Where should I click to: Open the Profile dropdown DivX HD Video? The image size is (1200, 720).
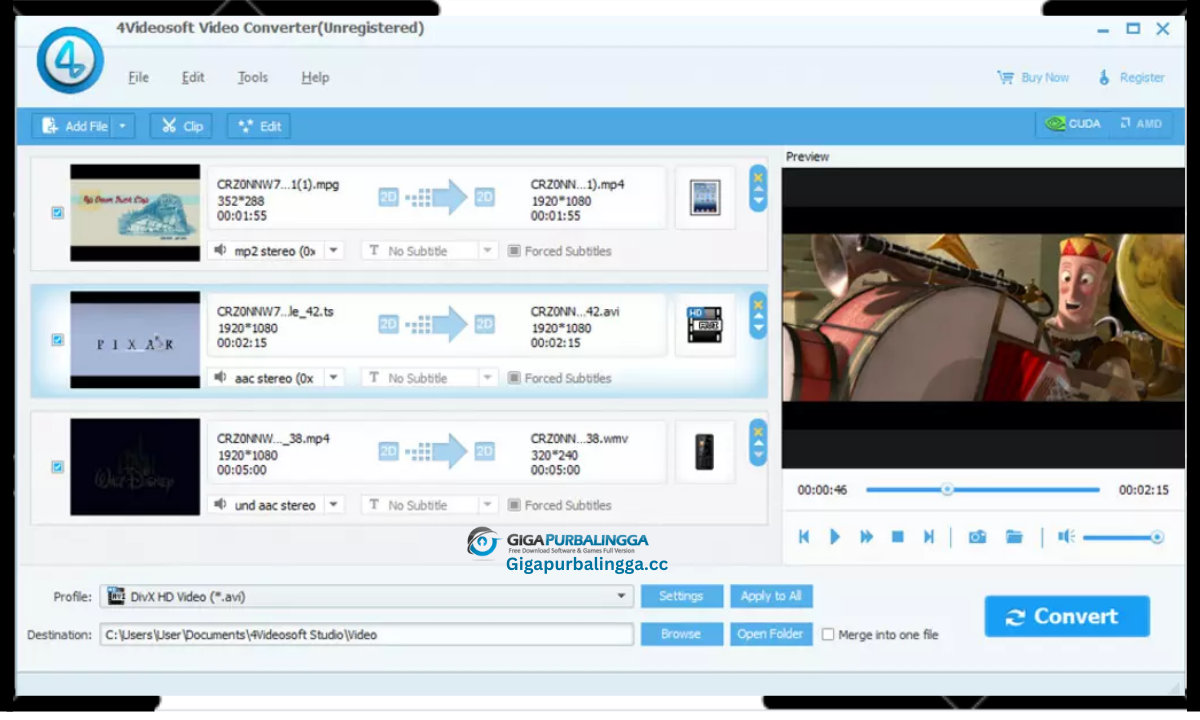[x=367, y=596]
